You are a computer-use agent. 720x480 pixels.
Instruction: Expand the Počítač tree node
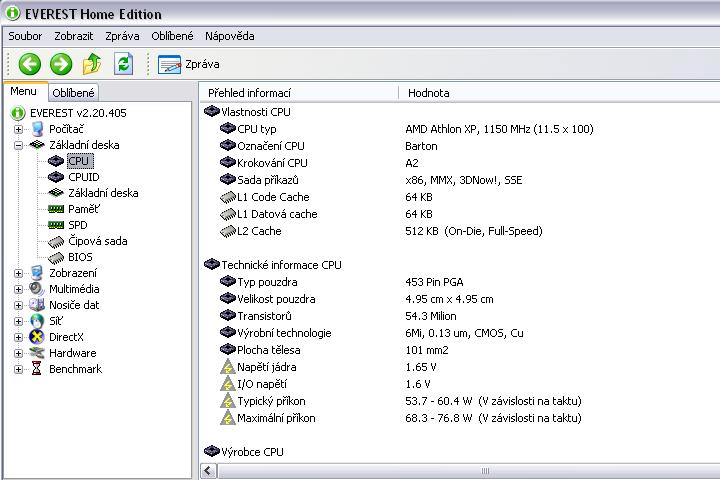point(18,130)
